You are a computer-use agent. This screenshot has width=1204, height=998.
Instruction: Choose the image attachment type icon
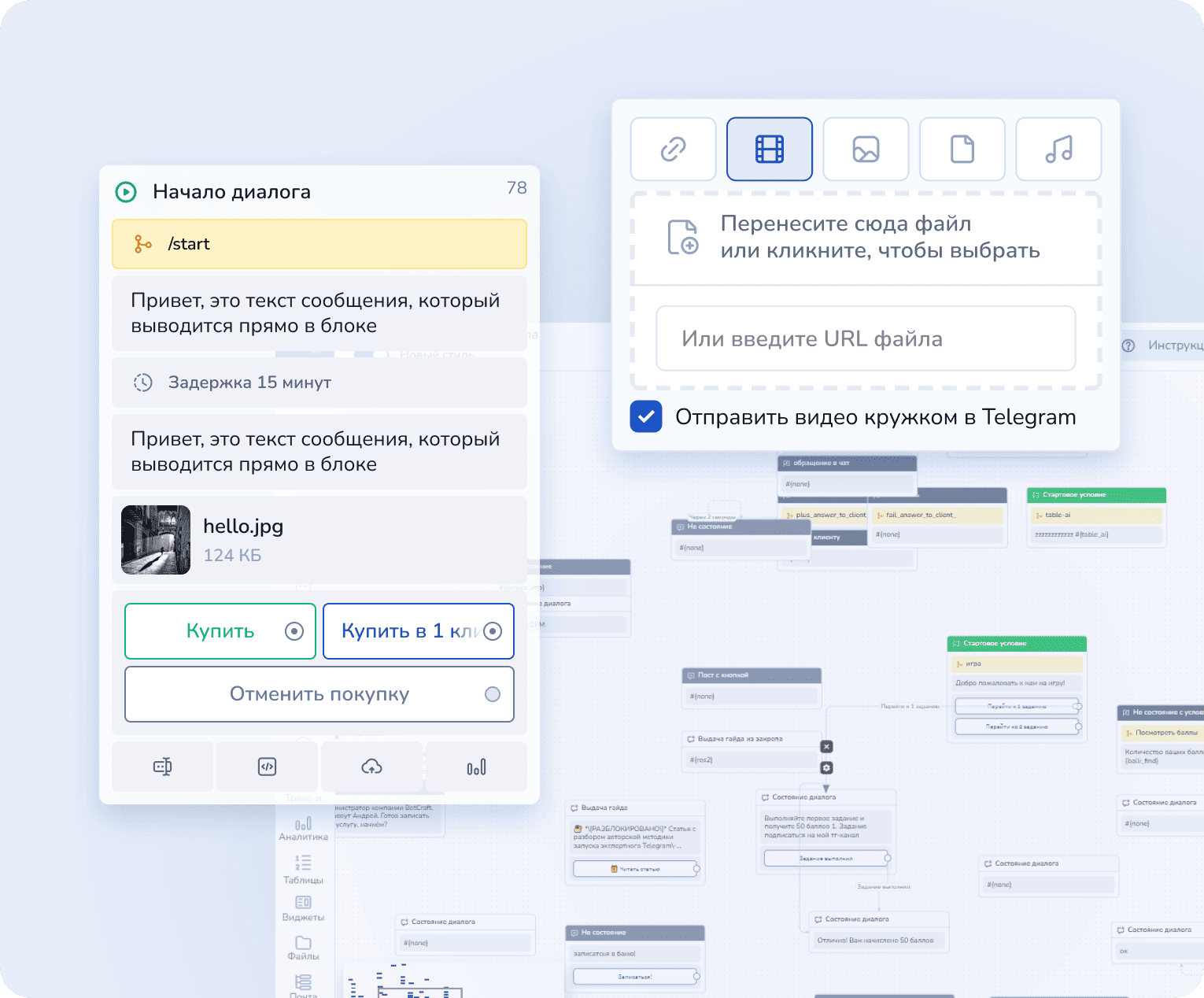point(866,149)
